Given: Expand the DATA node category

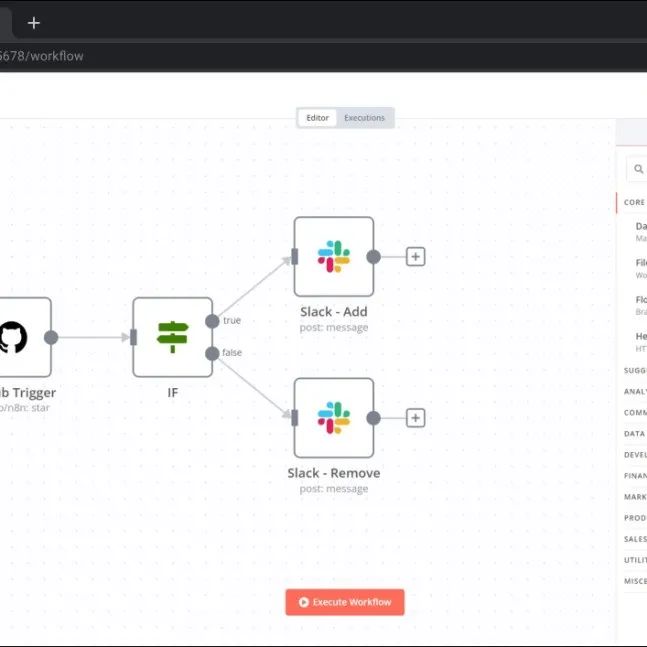Looking at the screenshot, I should click(635, 434).
